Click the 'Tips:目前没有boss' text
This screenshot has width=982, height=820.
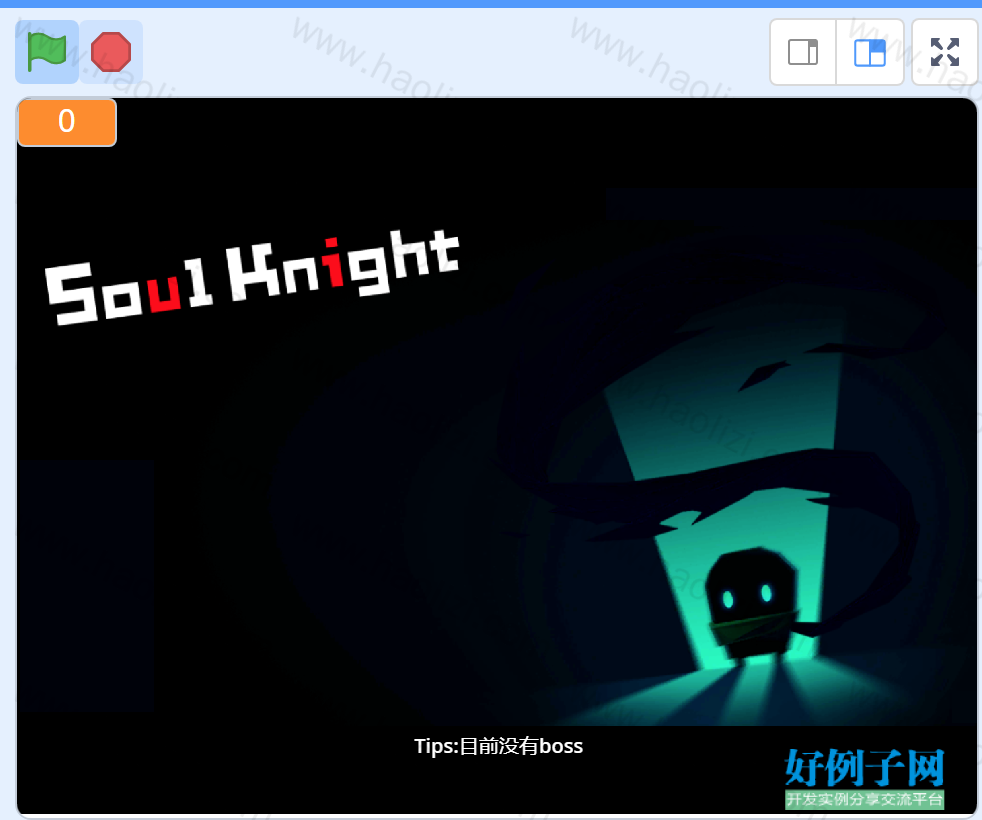tap(499, 746)
